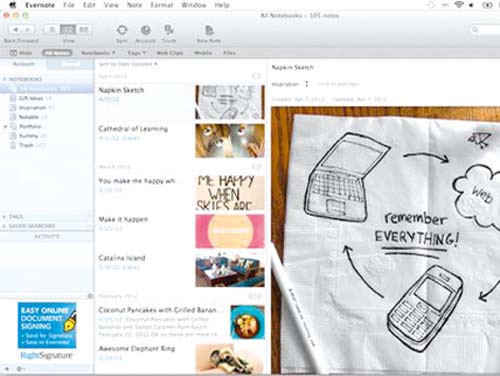Go back with the Back arrow

(x=15, y=30)
